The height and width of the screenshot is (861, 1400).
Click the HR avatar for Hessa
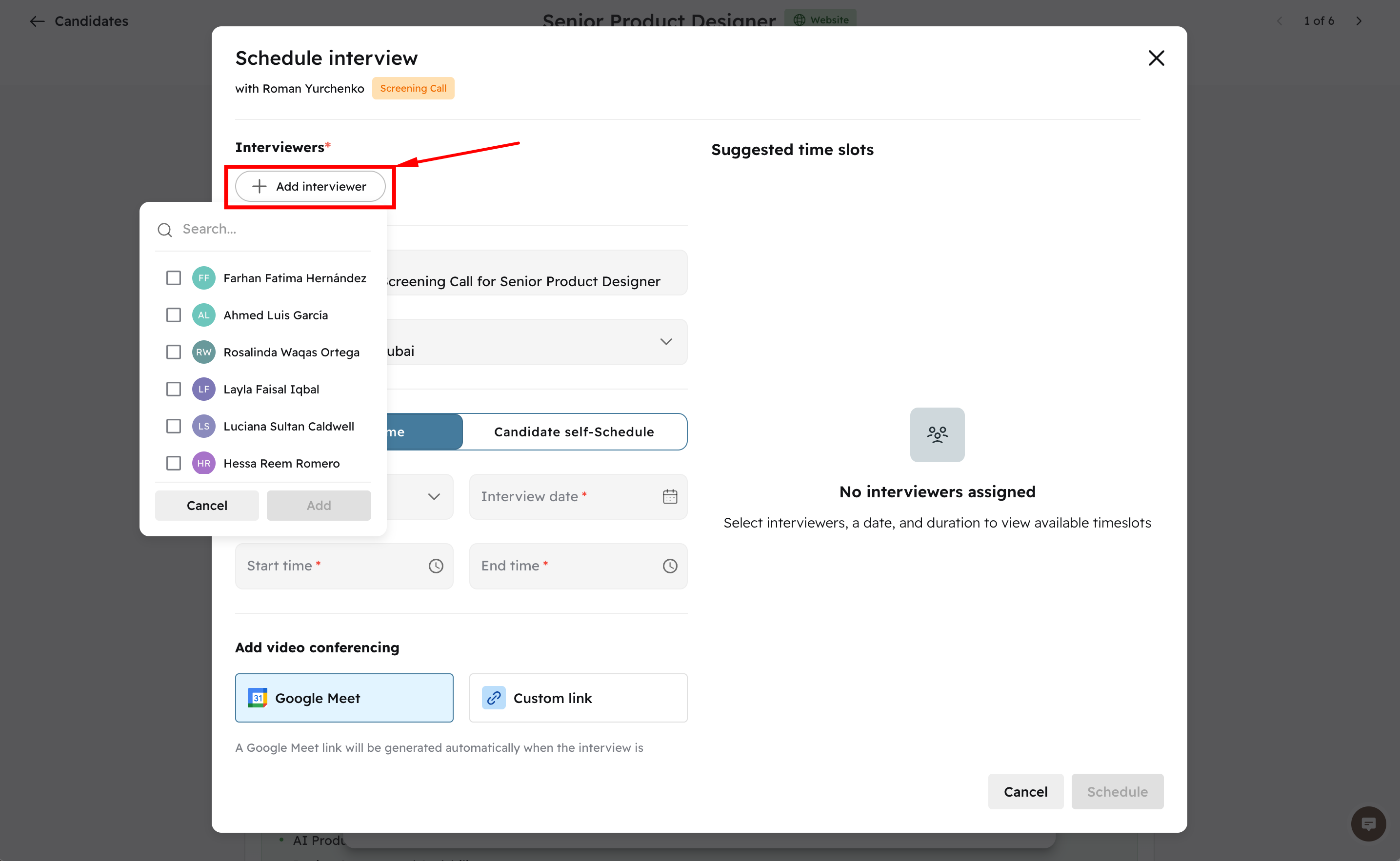[203, 463]
